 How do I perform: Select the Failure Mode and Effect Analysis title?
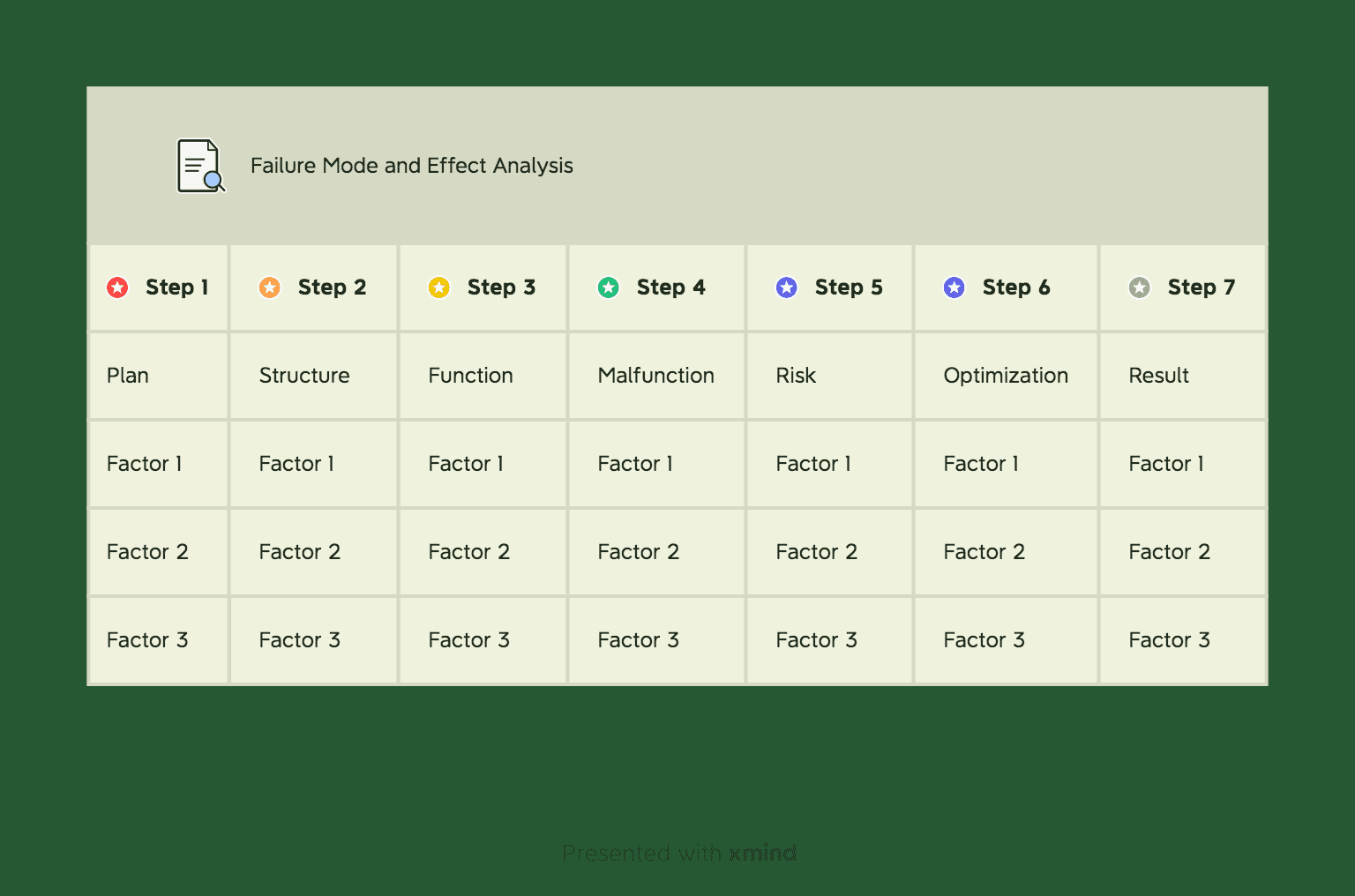tap(412, 166)
